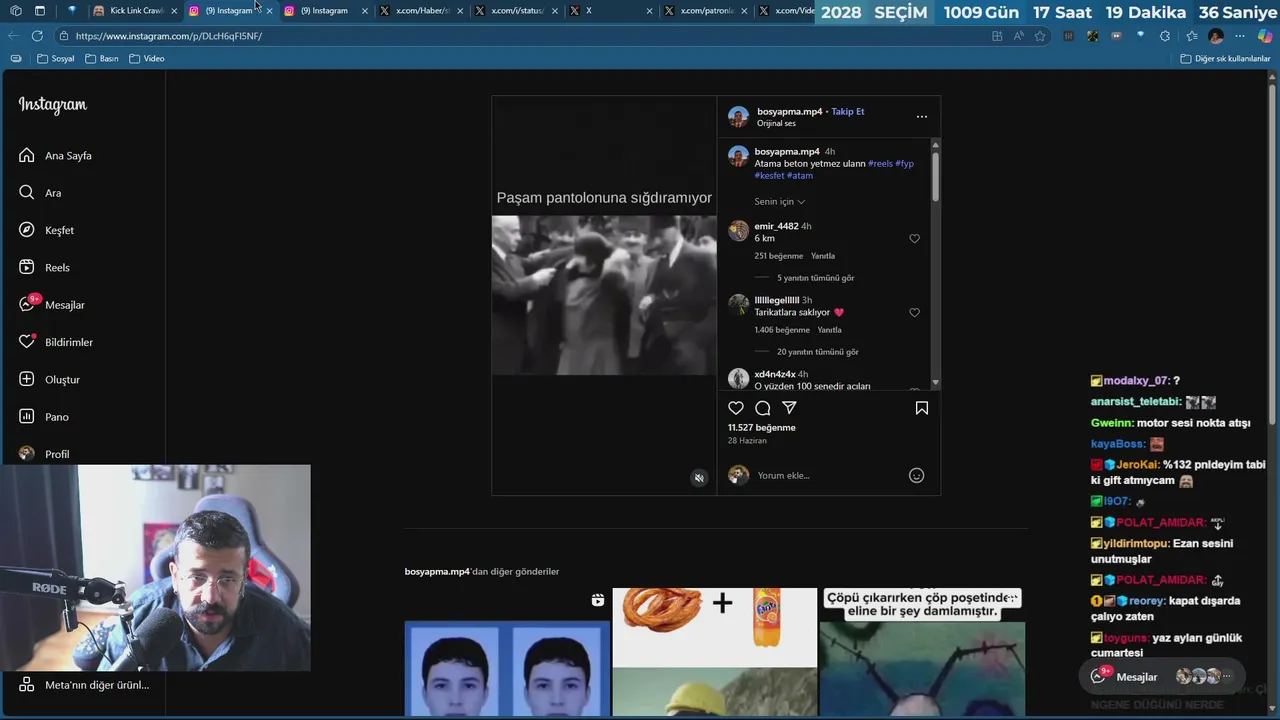This screenshot has width=1280, height=720.
Task: Open browser extensions puzzle icon
Action: [1165, 36]
